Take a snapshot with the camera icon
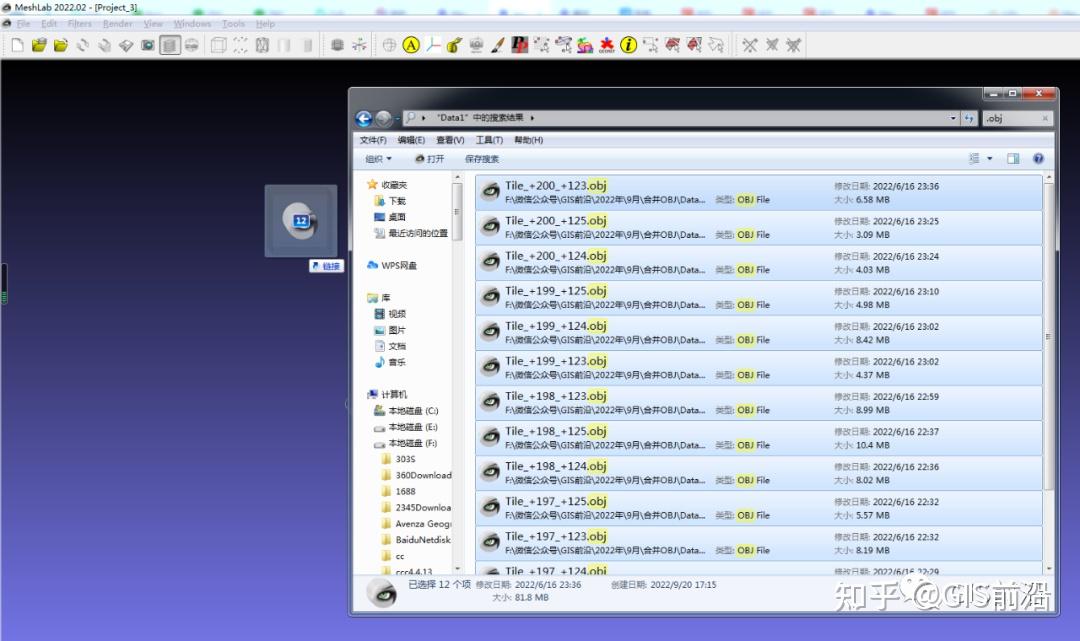Screen dimensions: 1080x641 tap(148, 45)
